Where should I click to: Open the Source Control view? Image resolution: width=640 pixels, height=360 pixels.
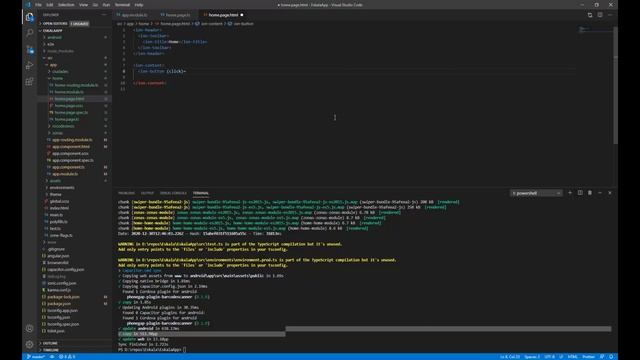click(x=29, y=49)
